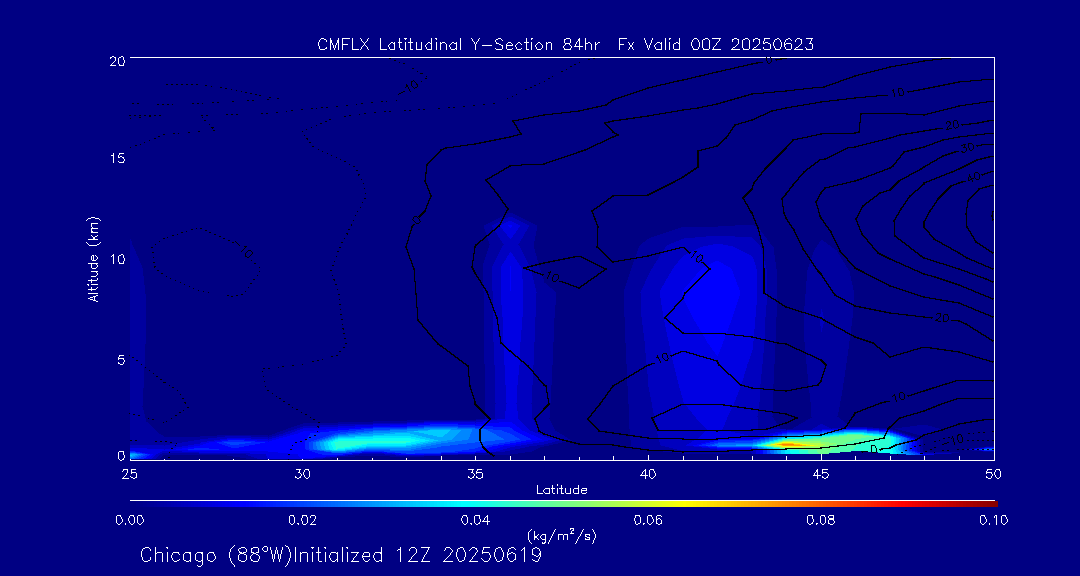Screen dimensions: 1080x576
Task: Click the contour line label 40
Action: click(974, 176)
